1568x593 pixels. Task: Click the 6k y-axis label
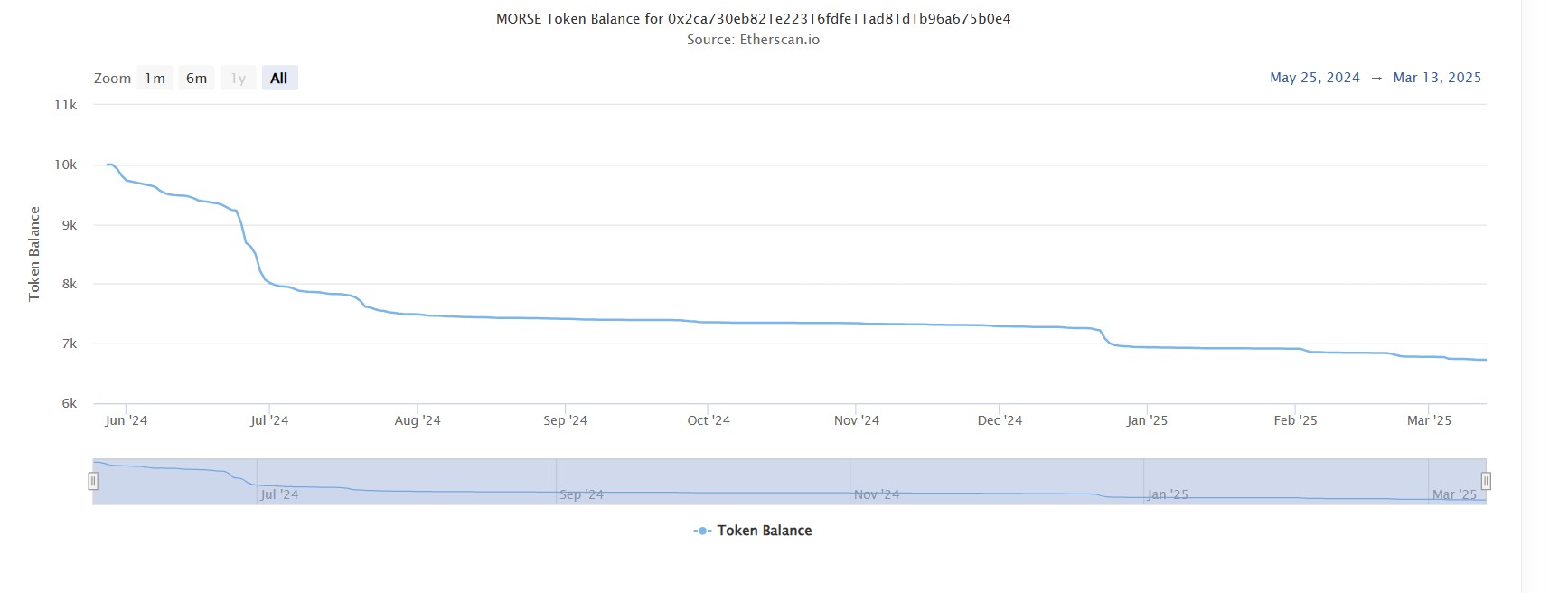tap(70, 403)
